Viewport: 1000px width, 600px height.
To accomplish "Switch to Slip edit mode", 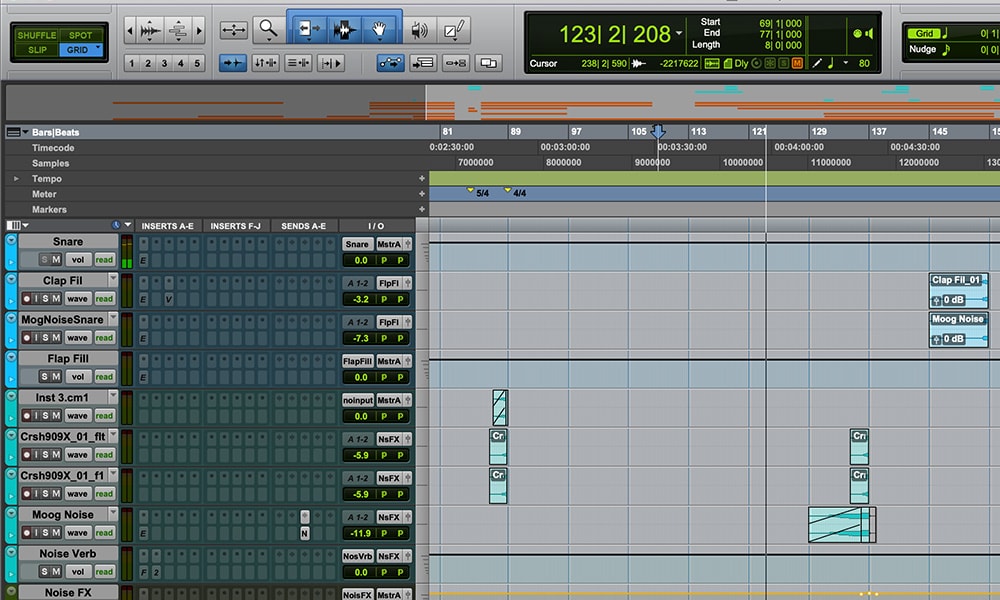I will pyautogui.click(x=37, y=49).
